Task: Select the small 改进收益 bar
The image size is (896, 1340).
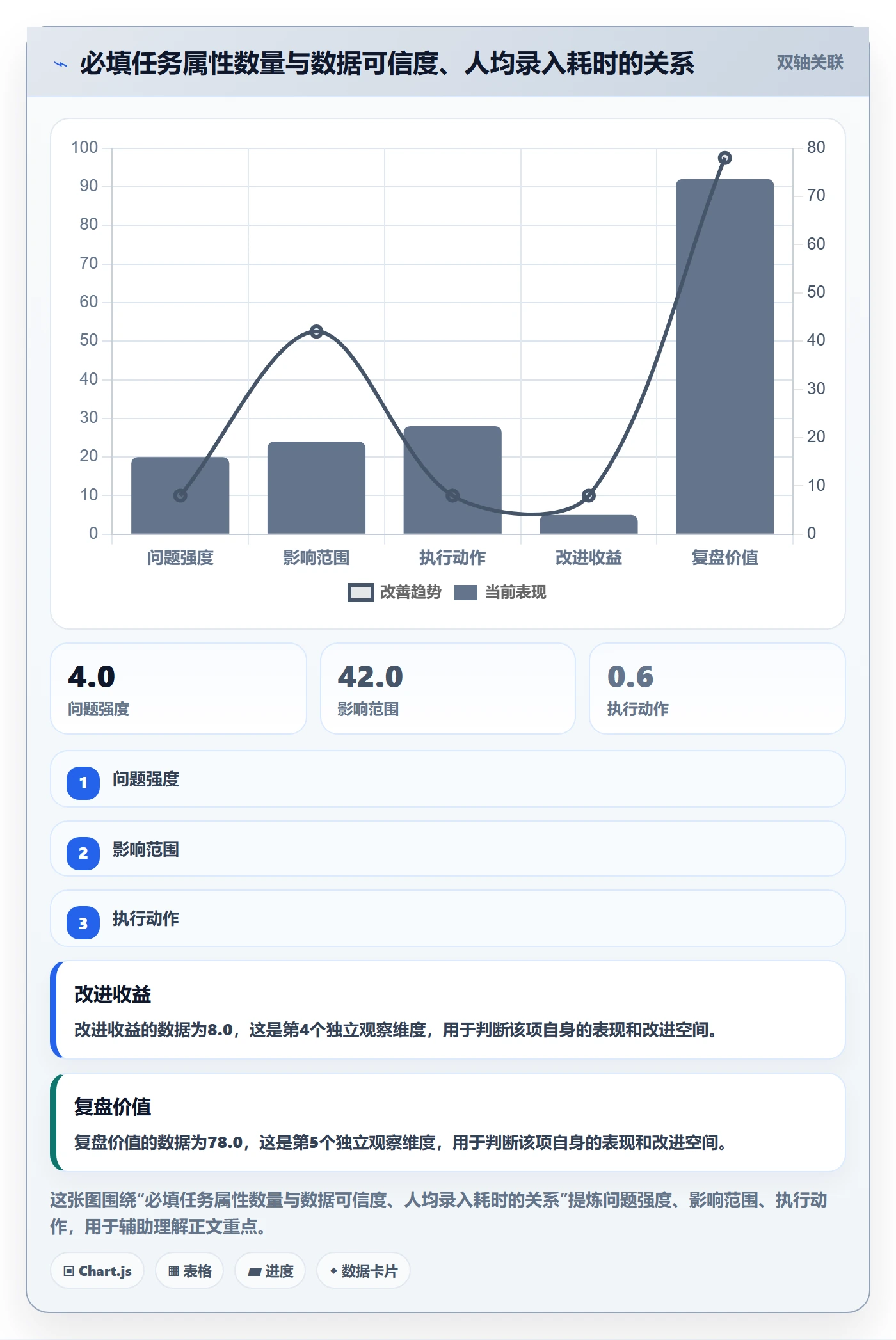Action: coord(588,524)
